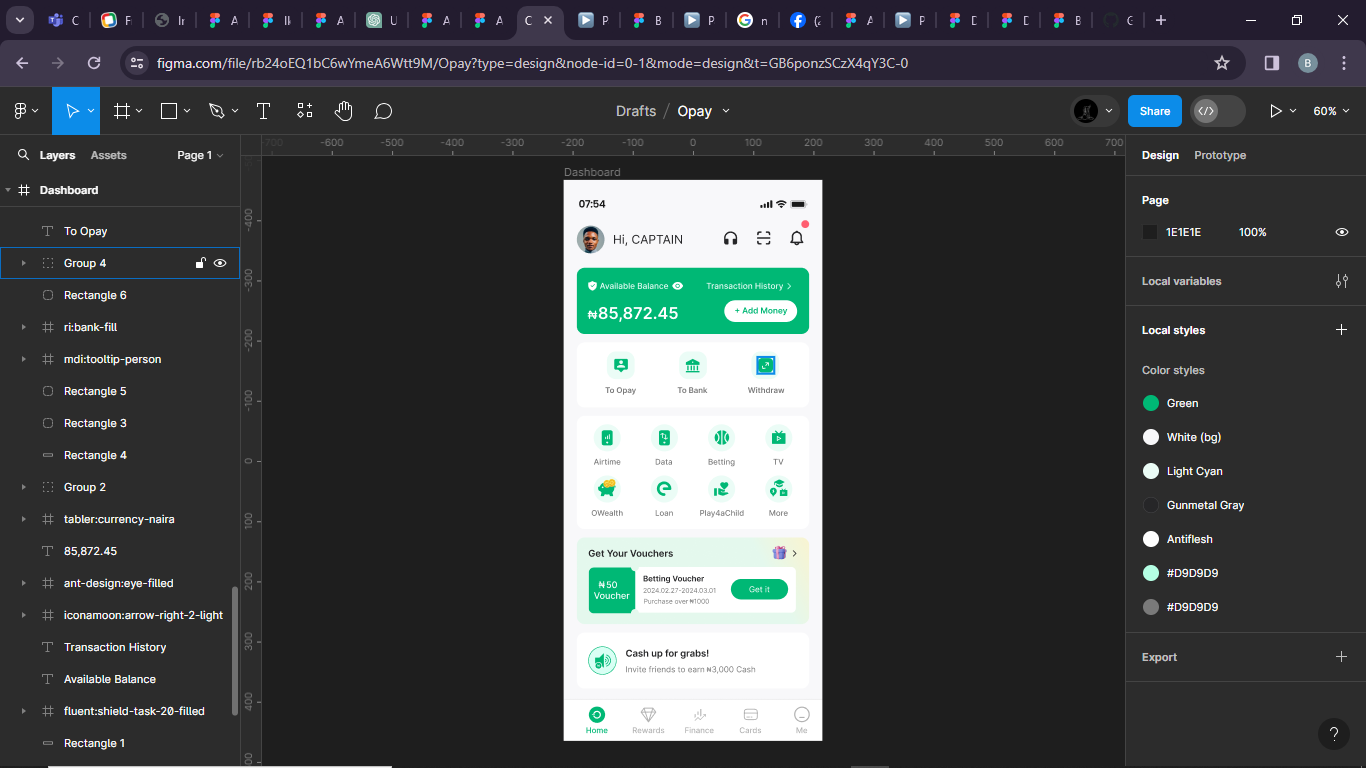The image size is (1366, 768).
Task: Open browser side panel
Action: pyautogui.click(x=1272, y=63)
